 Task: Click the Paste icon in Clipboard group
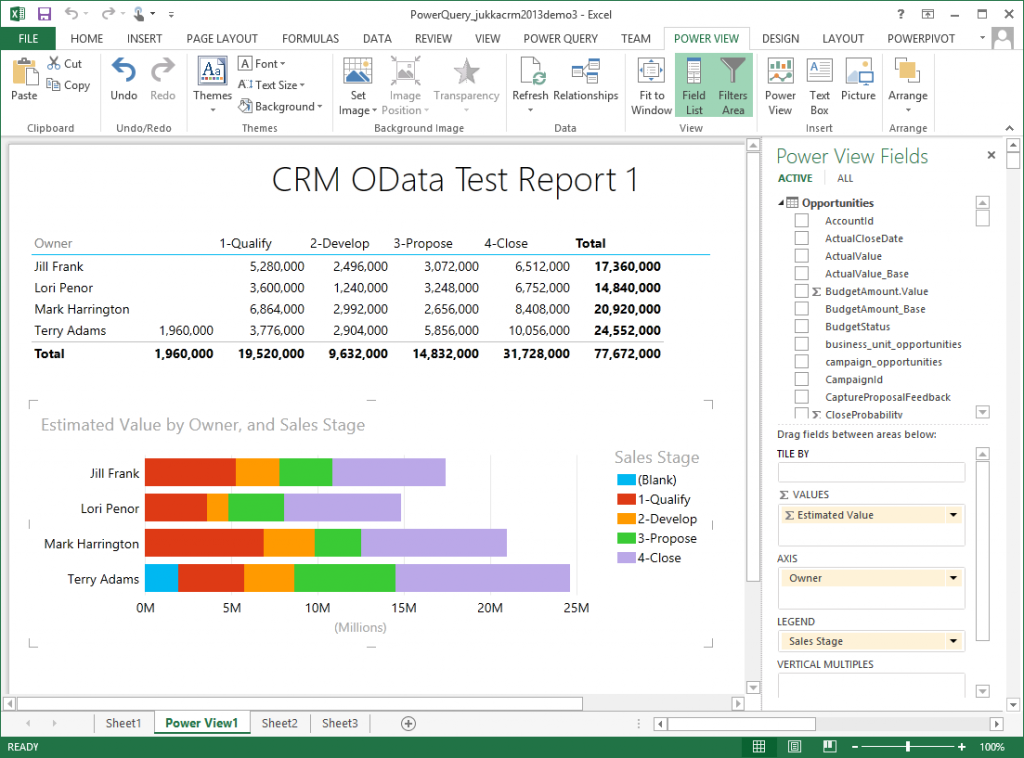pos(25,71)
